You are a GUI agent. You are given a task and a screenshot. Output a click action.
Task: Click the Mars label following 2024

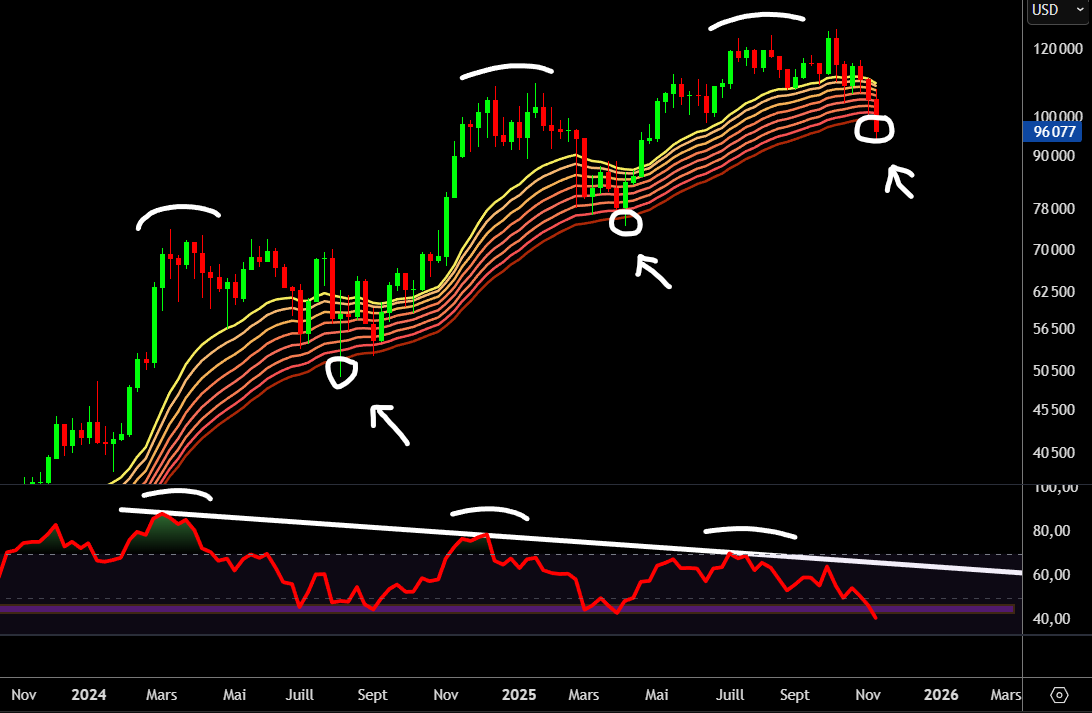[162, 695]
